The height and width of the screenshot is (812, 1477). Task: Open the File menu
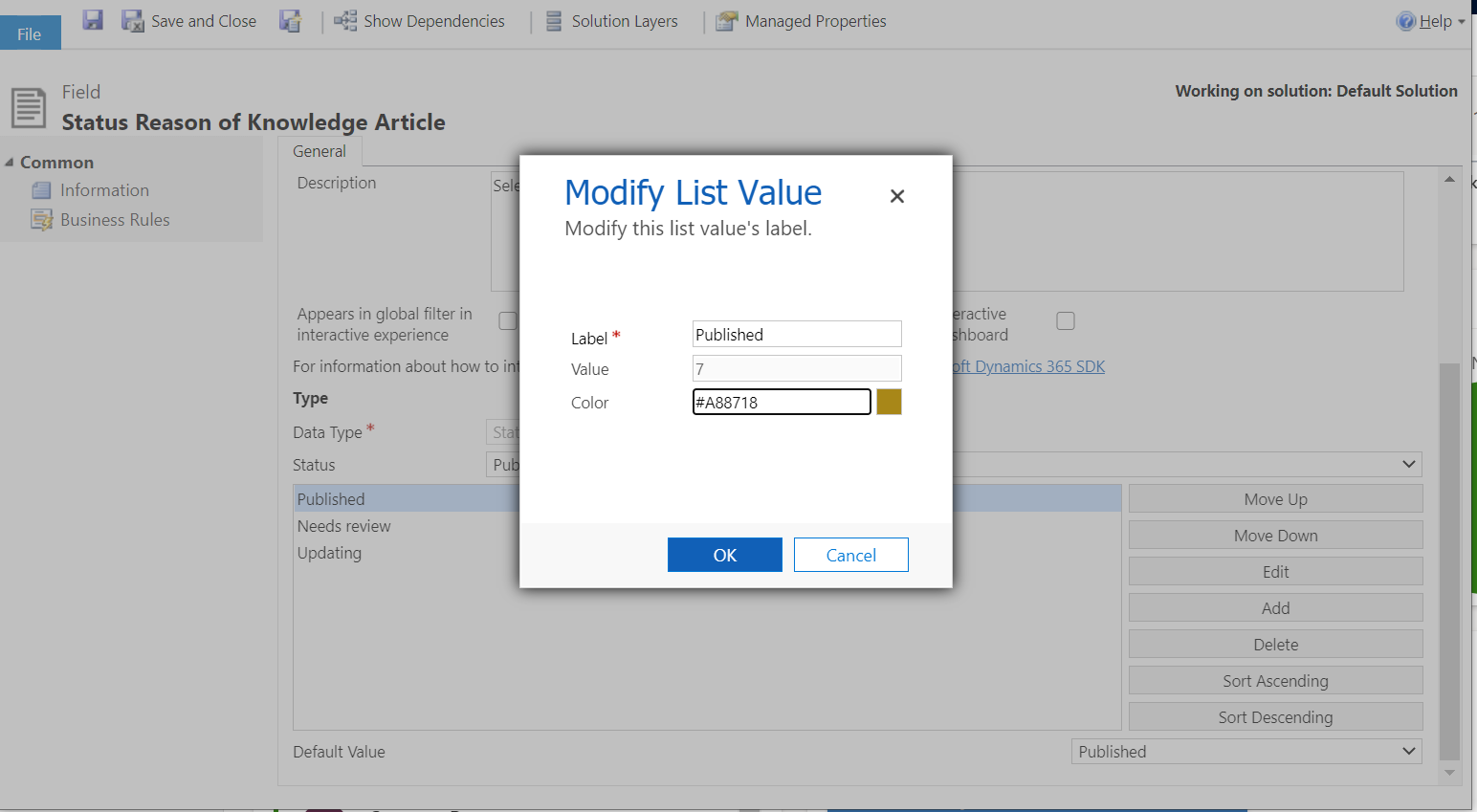coord(30,33)
